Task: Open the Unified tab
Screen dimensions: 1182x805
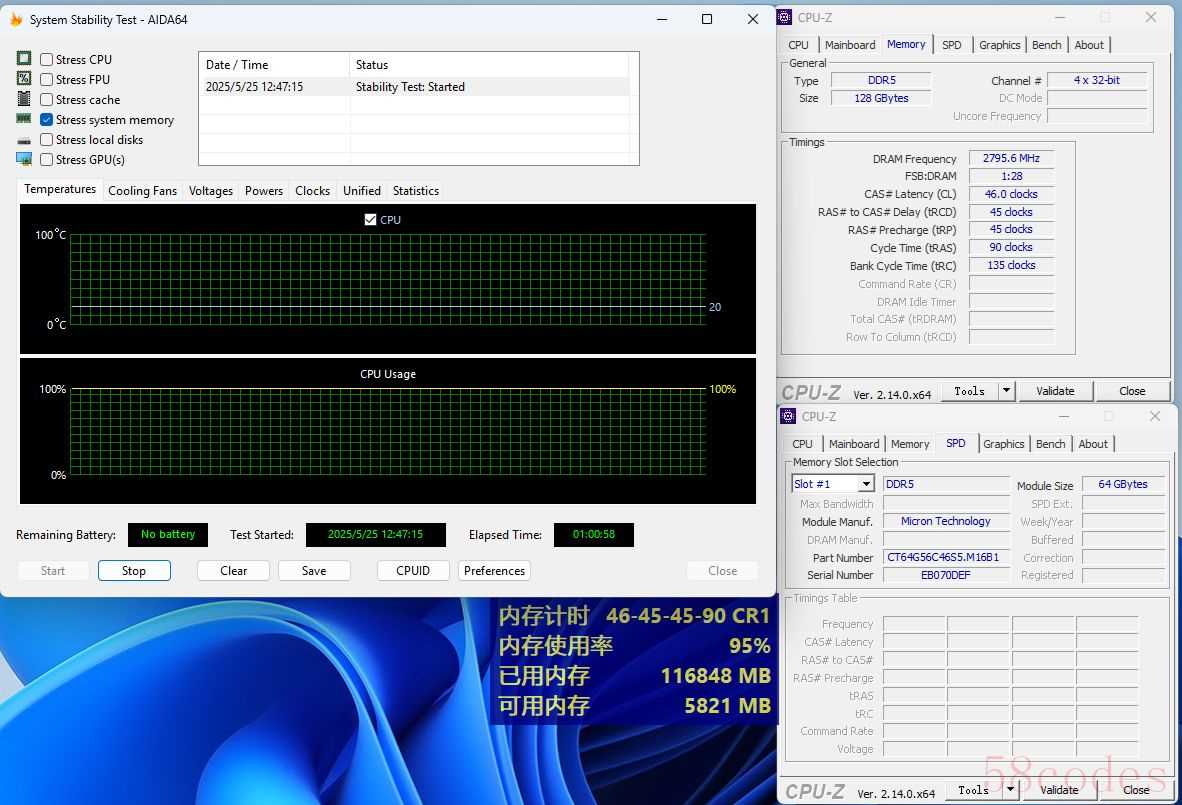Action: pos(362,191)
